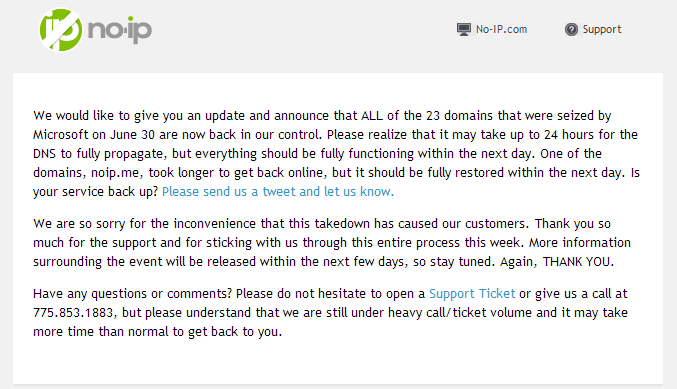Click the question mark Support icon
Image resolution: width=677 pixels, height=389 pixels.
click(571, 29)
